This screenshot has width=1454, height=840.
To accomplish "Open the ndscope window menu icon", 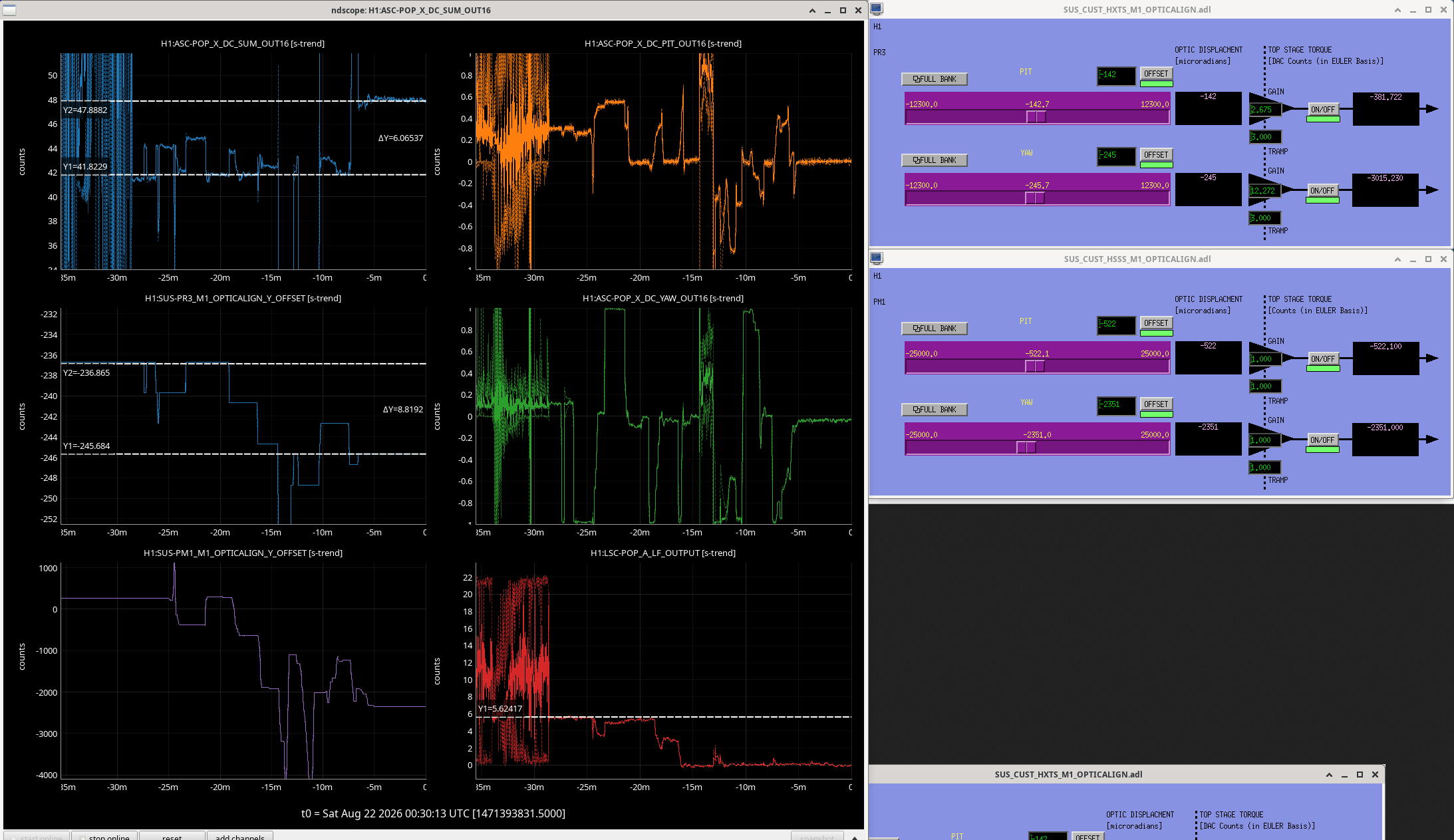I will point(9,10).
